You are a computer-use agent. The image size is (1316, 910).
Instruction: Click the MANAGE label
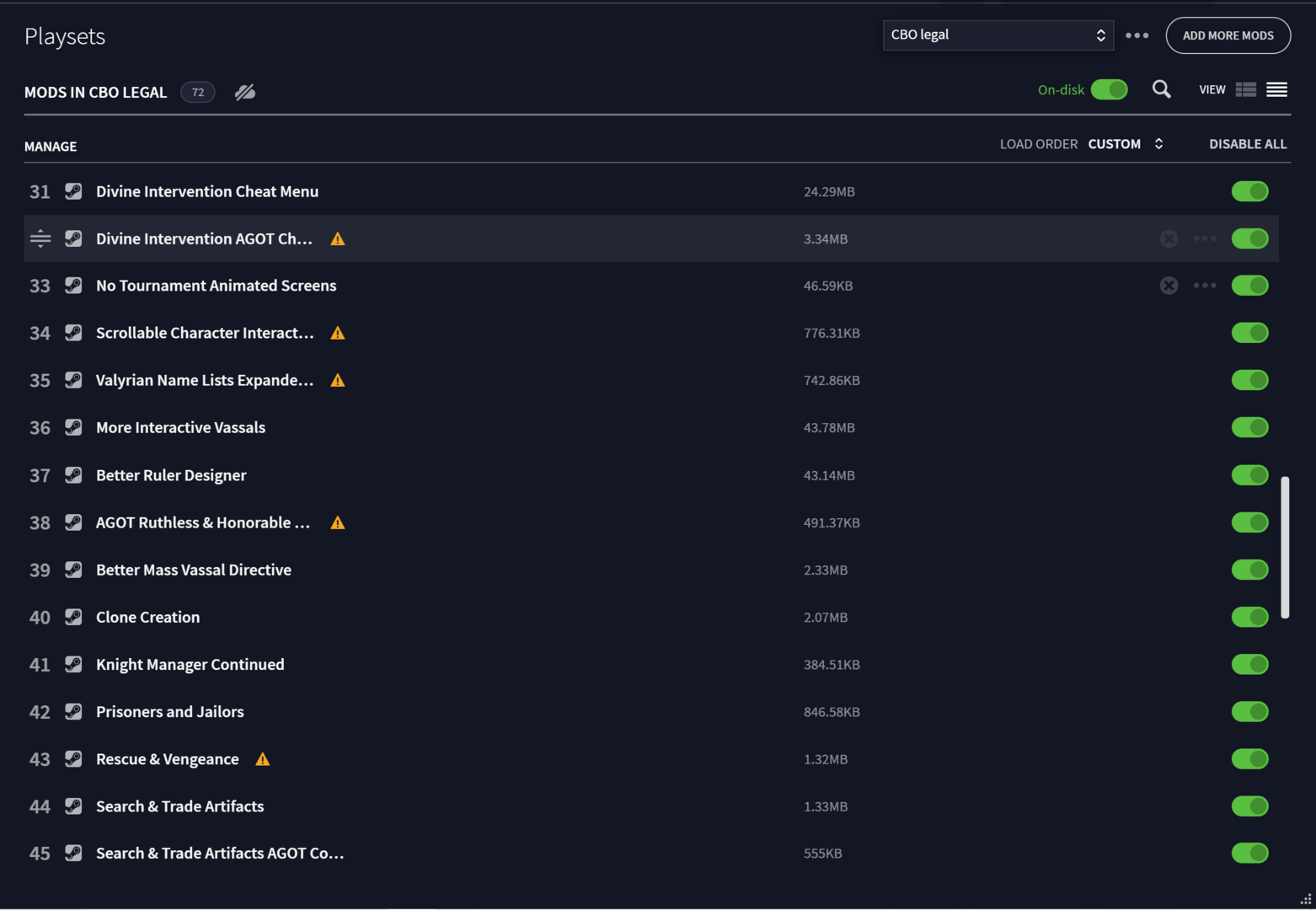pyautogui.click(x=51, y=147)
